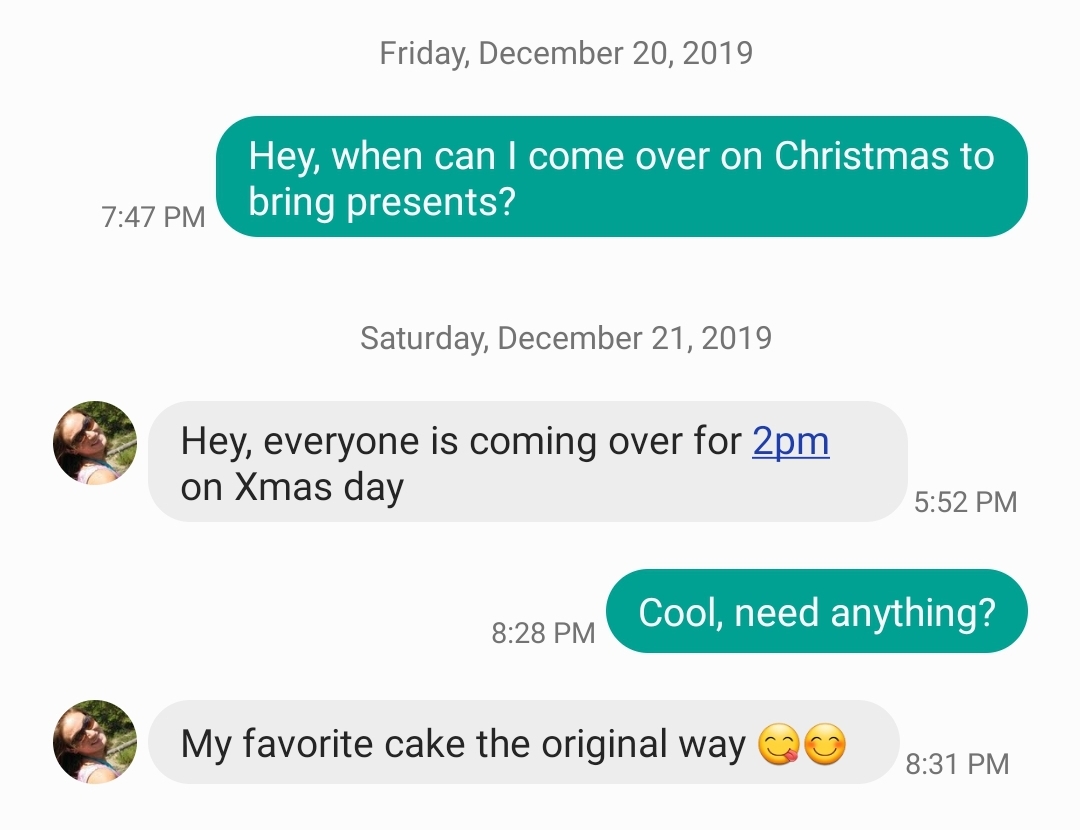This screenshot has width=1080, height=830.
Task: Tap the 8:28 PM timestamp
Action: (544, 633)
